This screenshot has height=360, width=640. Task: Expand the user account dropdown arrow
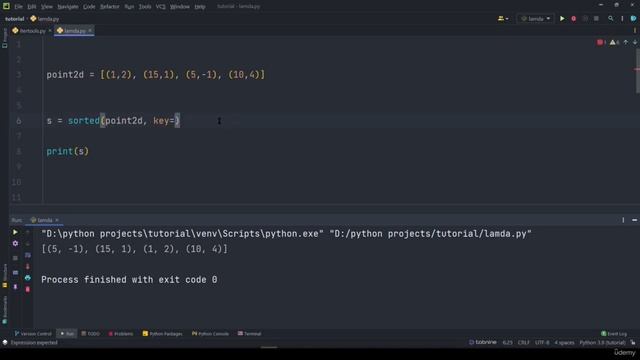[507, 19]
